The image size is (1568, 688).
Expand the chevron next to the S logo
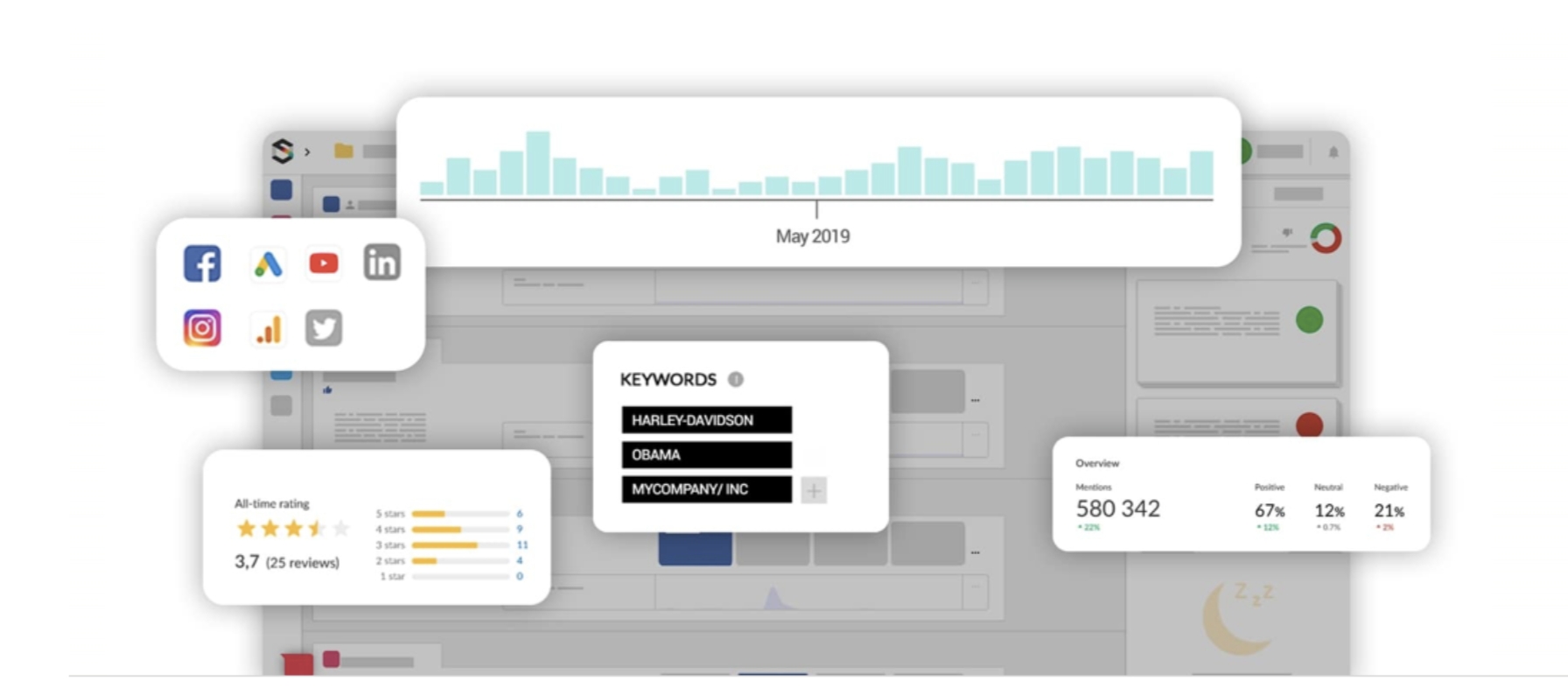point(307,152)
